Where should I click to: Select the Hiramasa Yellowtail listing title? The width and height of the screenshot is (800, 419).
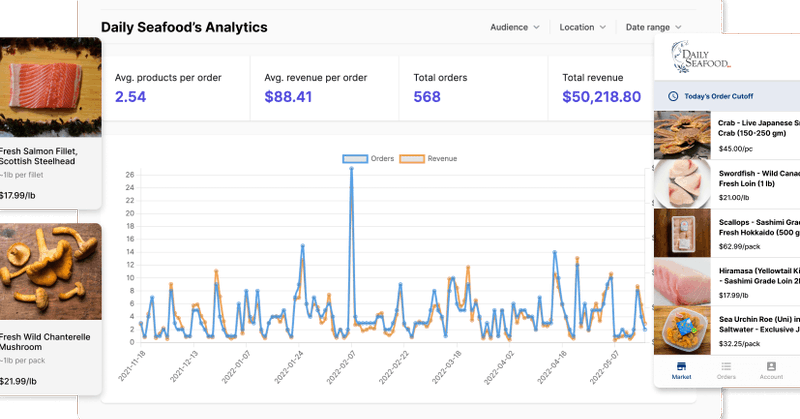click(x=759, y=276)
